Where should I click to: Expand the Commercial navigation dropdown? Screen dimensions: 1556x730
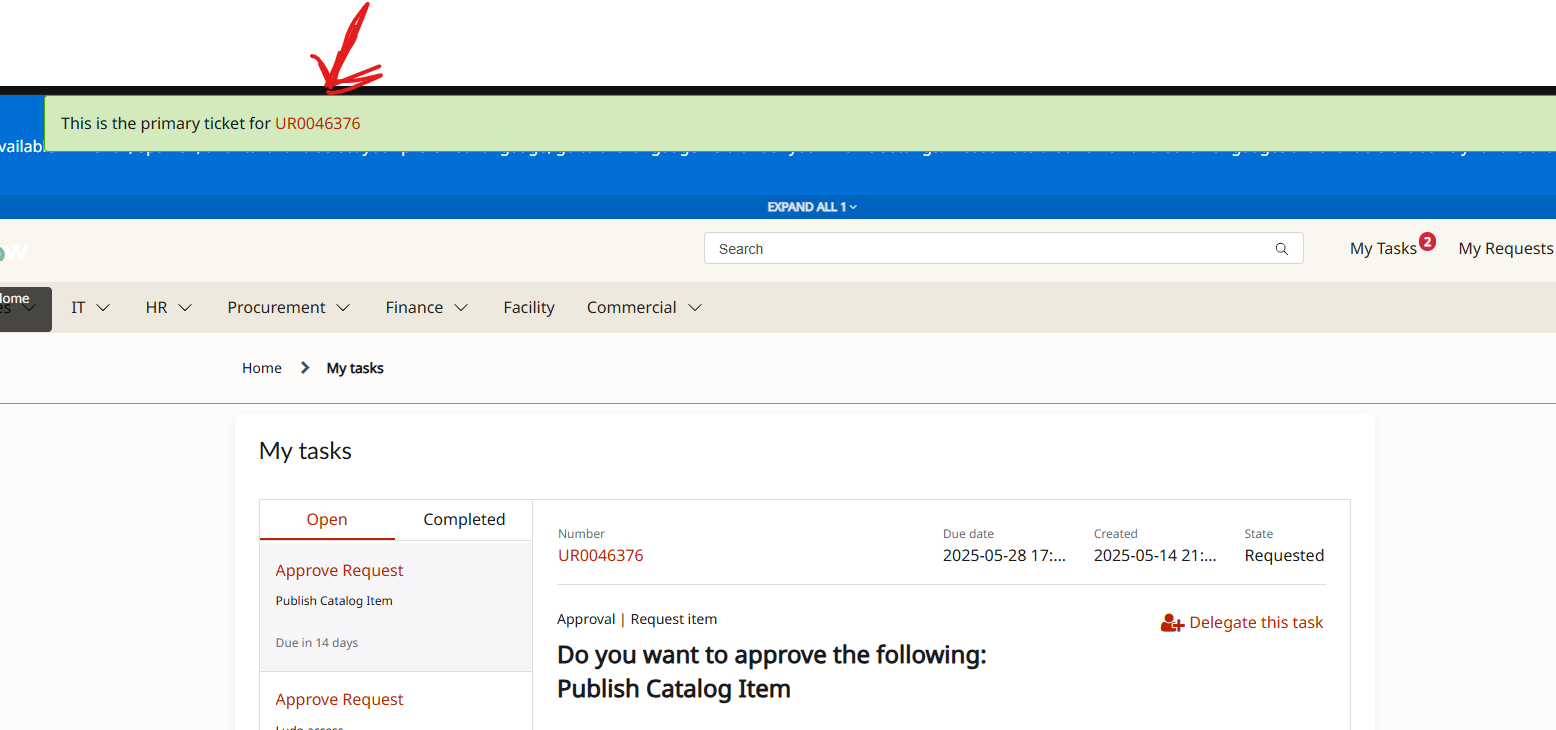click(x=643, y=307)
